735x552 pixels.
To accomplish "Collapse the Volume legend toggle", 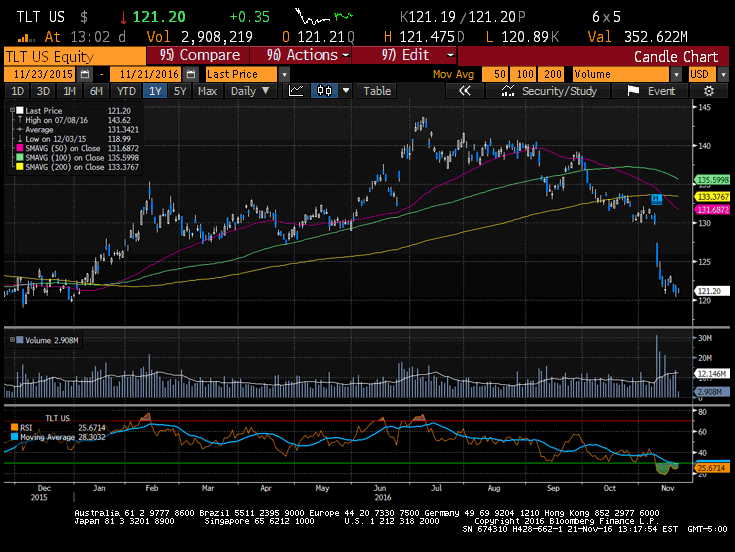I will (x=12, y=340).
